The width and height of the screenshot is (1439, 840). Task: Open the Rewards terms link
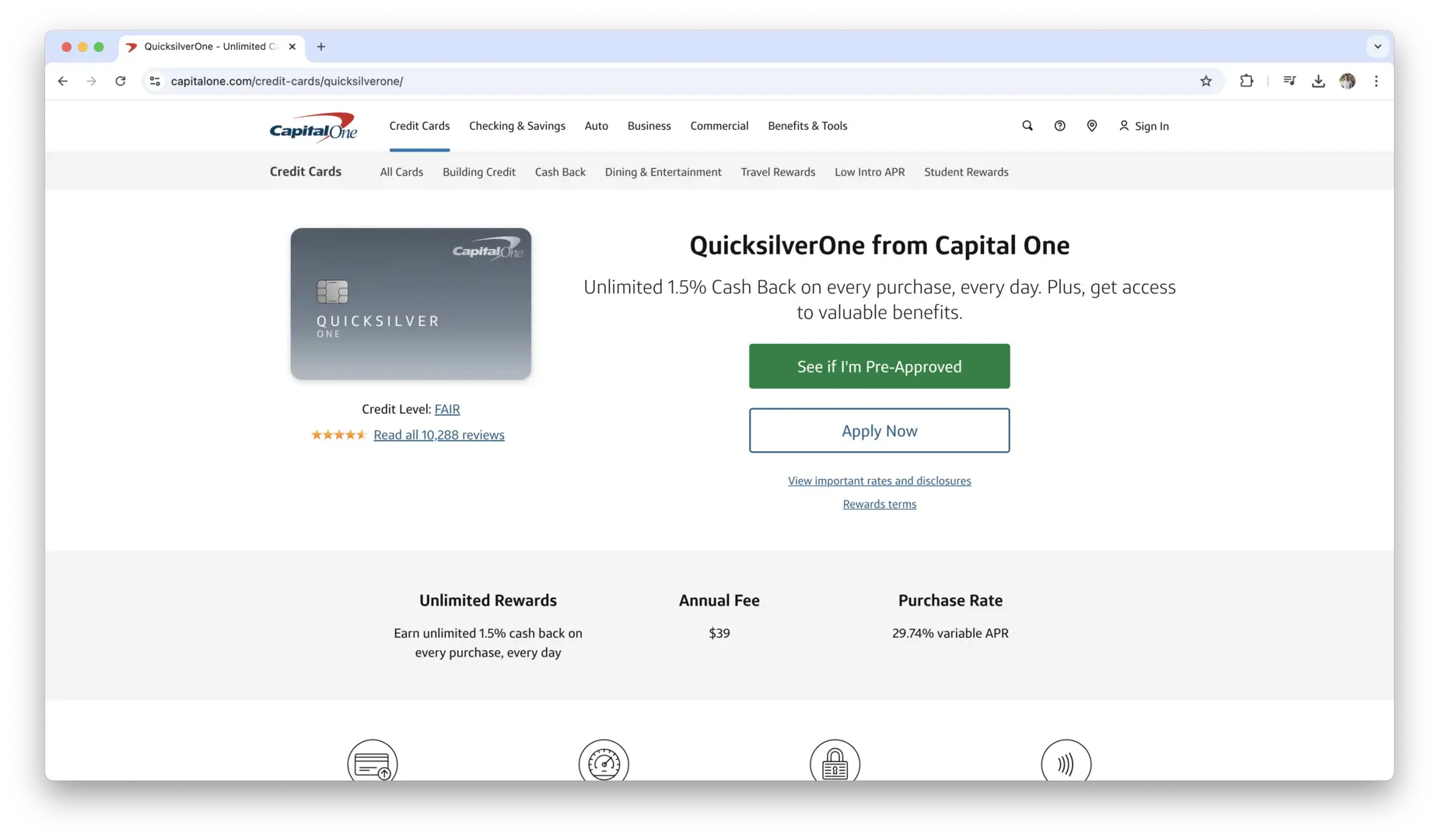coord(880,504)
